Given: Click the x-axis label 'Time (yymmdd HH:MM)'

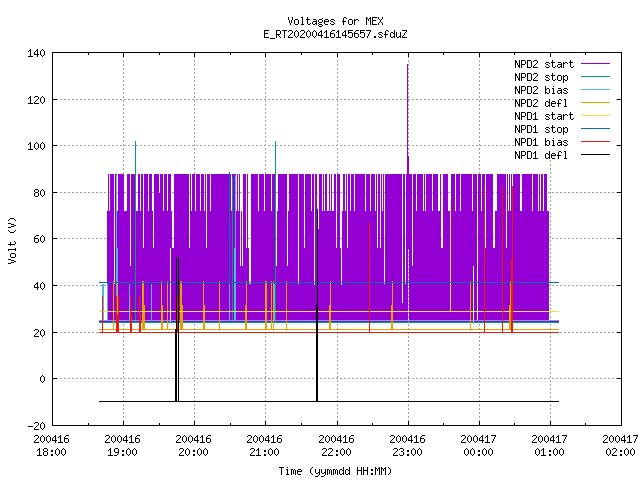Looking at the screenshot, I should tap(335, 471).
